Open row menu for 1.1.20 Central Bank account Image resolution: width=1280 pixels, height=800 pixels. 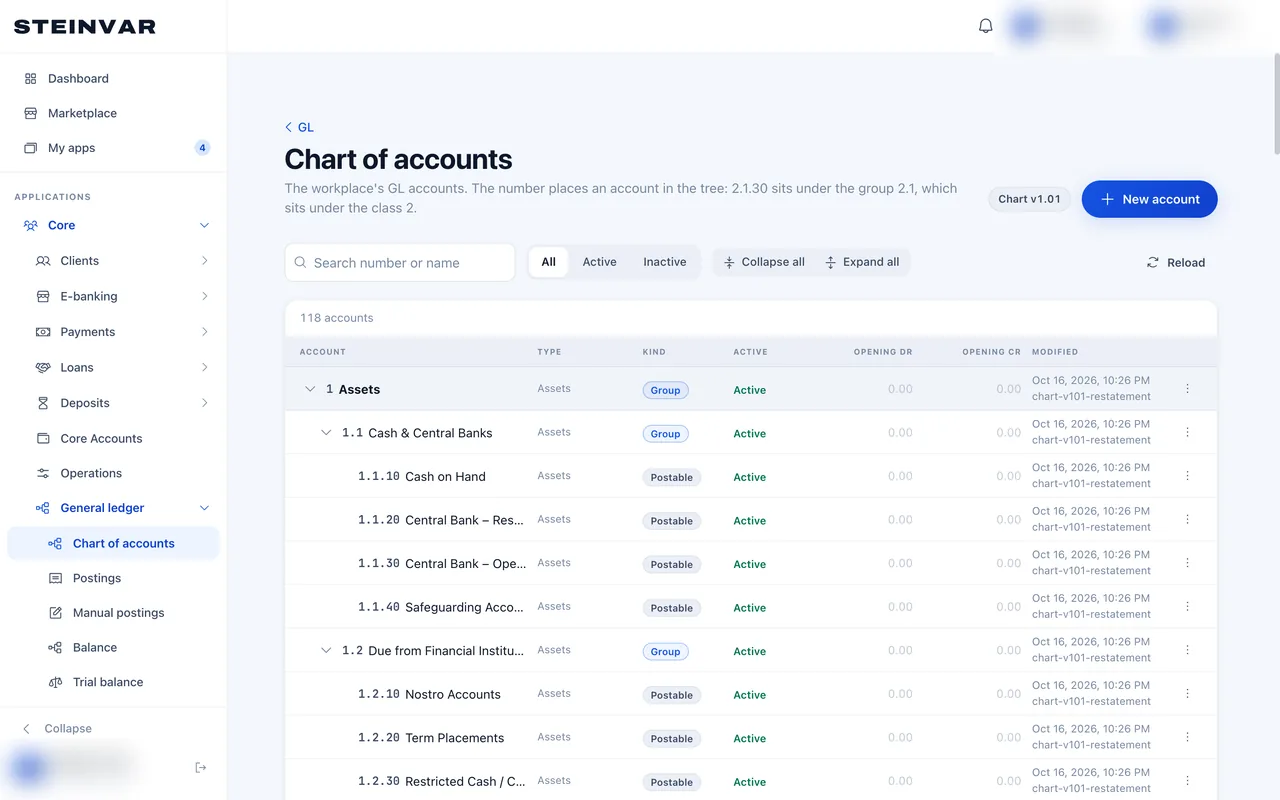[1187, 520]
